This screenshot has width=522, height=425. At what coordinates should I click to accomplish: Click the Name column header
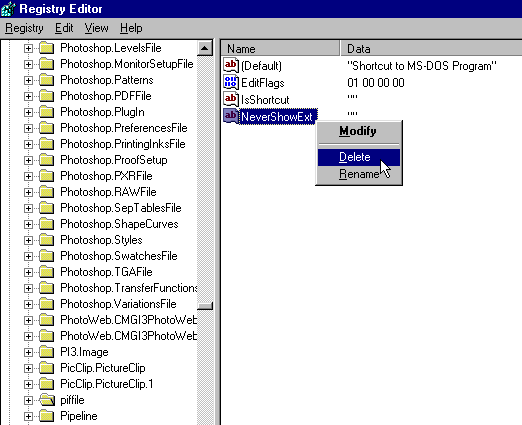[280, 49]
